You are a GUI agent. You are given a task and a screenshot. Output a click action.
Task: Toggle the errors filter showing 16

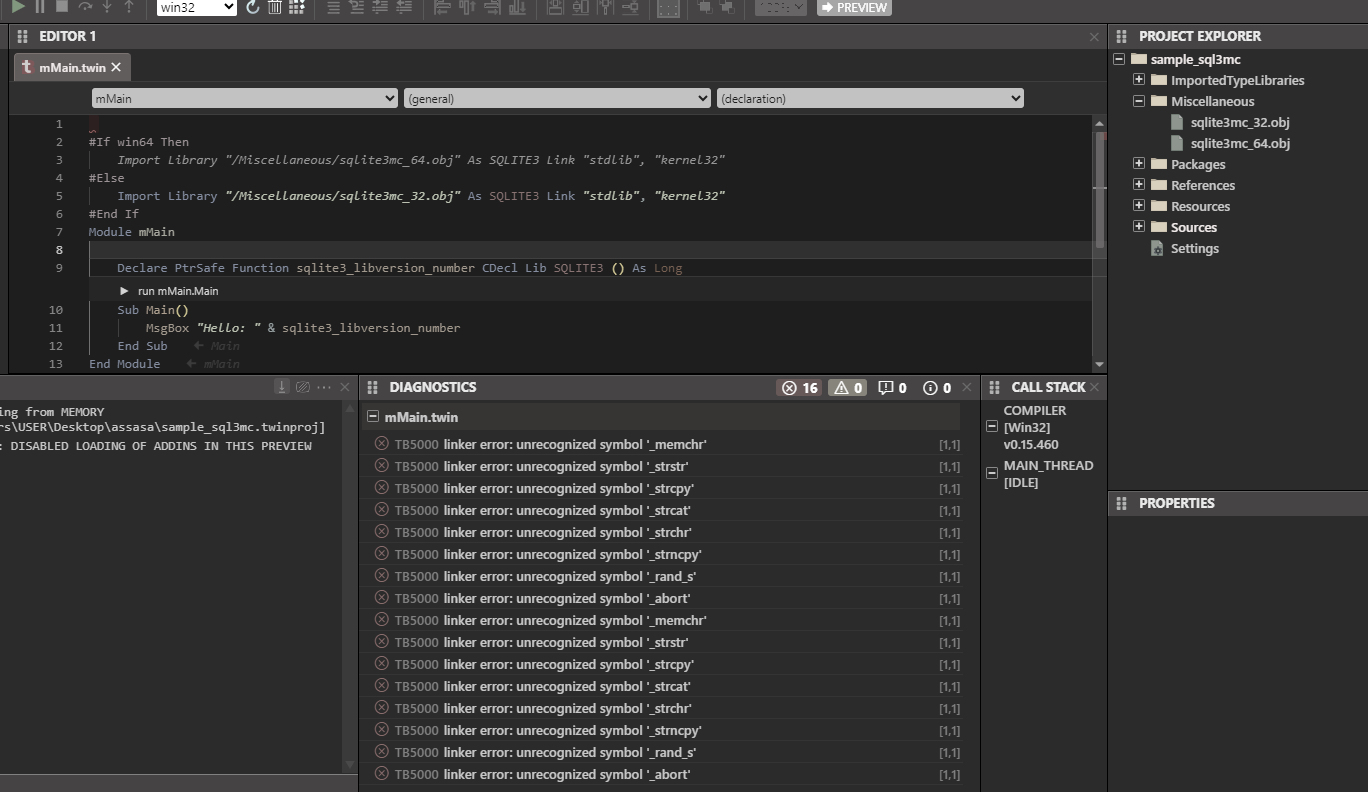[x=799, y=388]
